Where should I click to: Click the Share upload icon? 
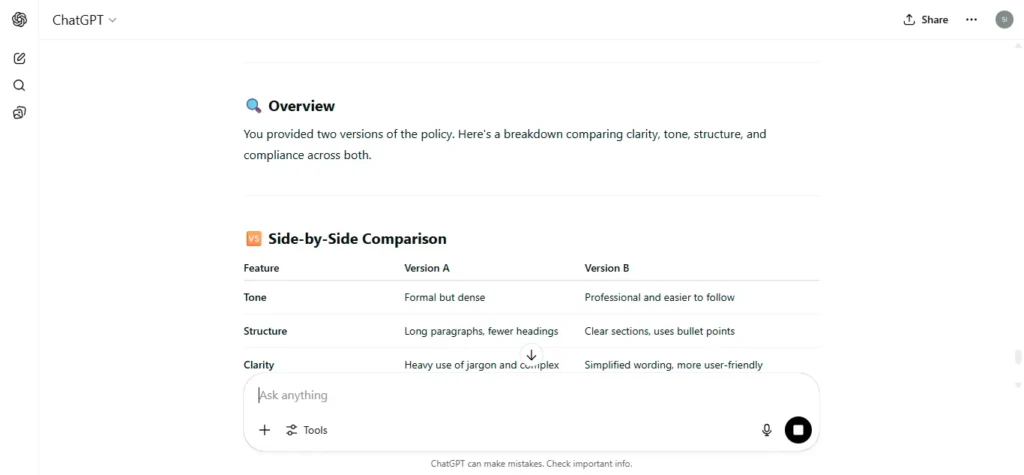[x=909, y=20]
